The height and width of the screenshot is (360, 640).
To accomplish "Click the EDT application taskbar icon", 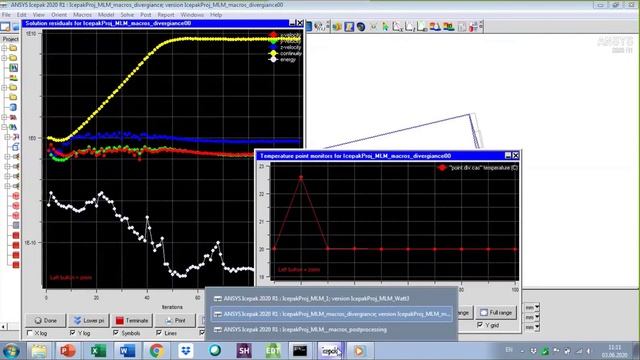I will [273, 351].
